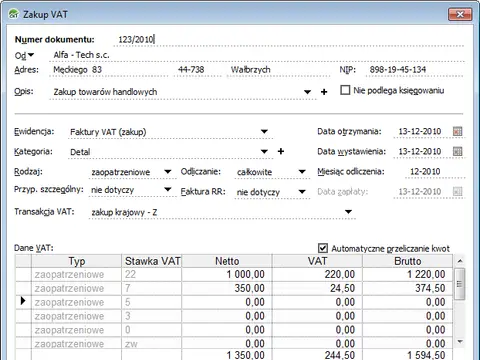The width and height of the screenshot is (480, 360).
Task: Open calendar for Data wystawienia
Action: 458,151
